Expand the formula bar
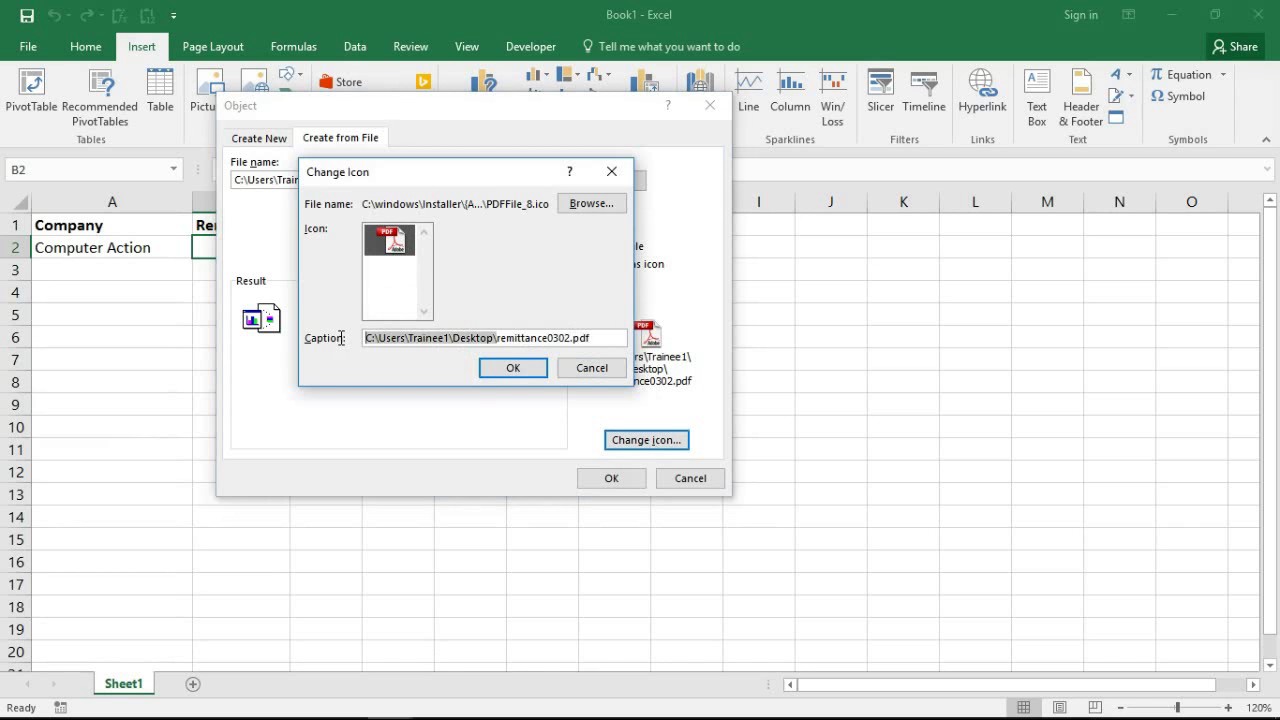1280x720 pixels. (x=1268, y=170)
